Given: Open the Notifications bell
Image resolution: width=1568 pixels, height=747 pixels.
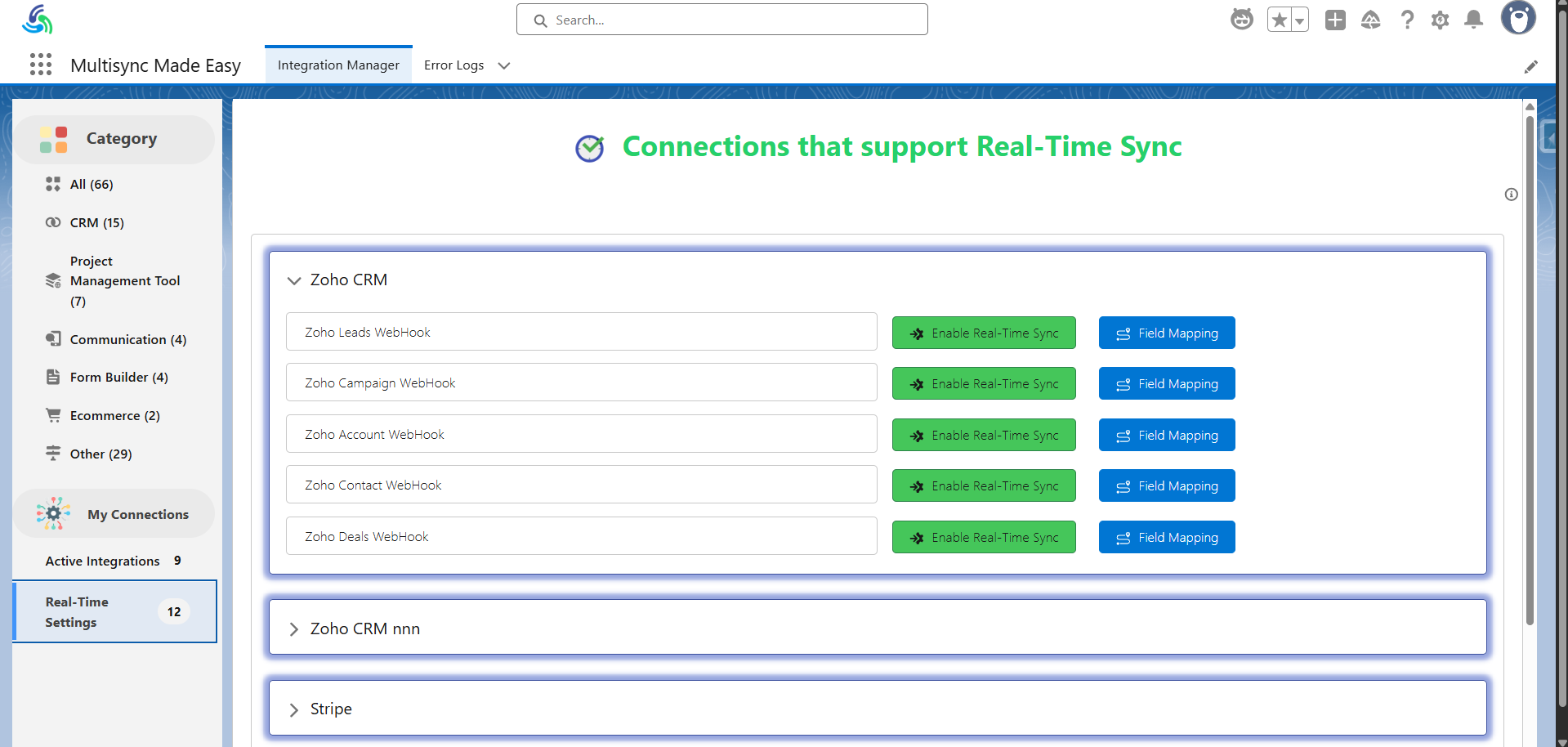Looking at the screenshot, I should pyautogui.click(x=1473, y=20).
